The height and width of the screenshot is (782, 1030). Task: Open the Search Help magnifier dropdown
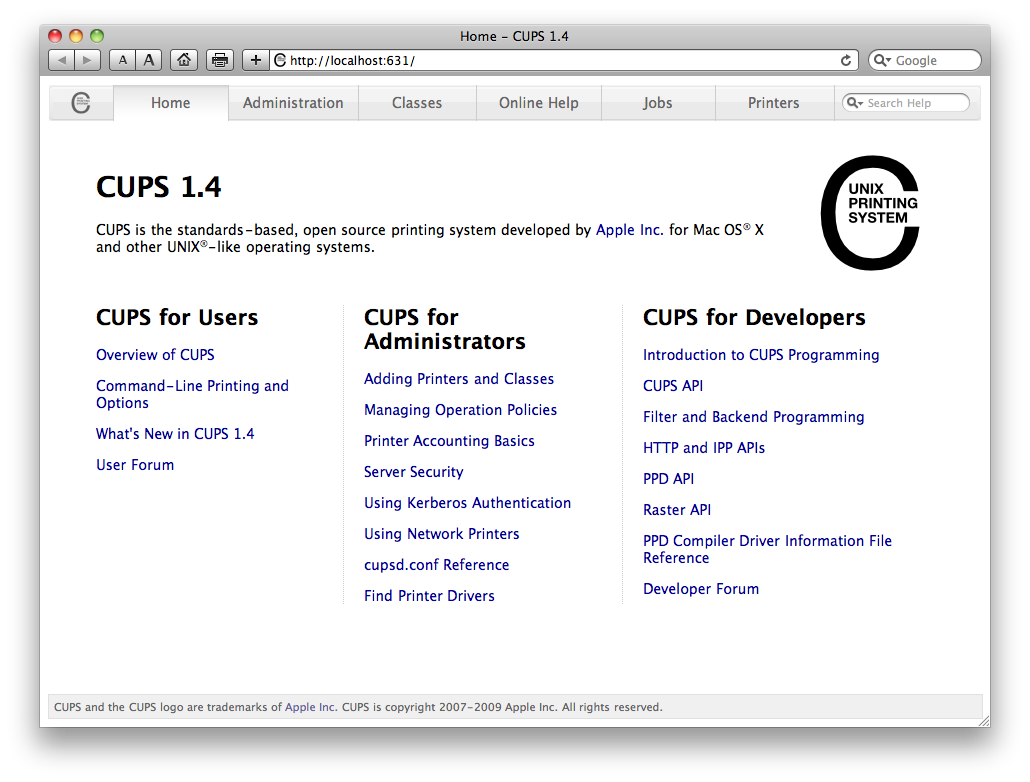coord(854,103)
